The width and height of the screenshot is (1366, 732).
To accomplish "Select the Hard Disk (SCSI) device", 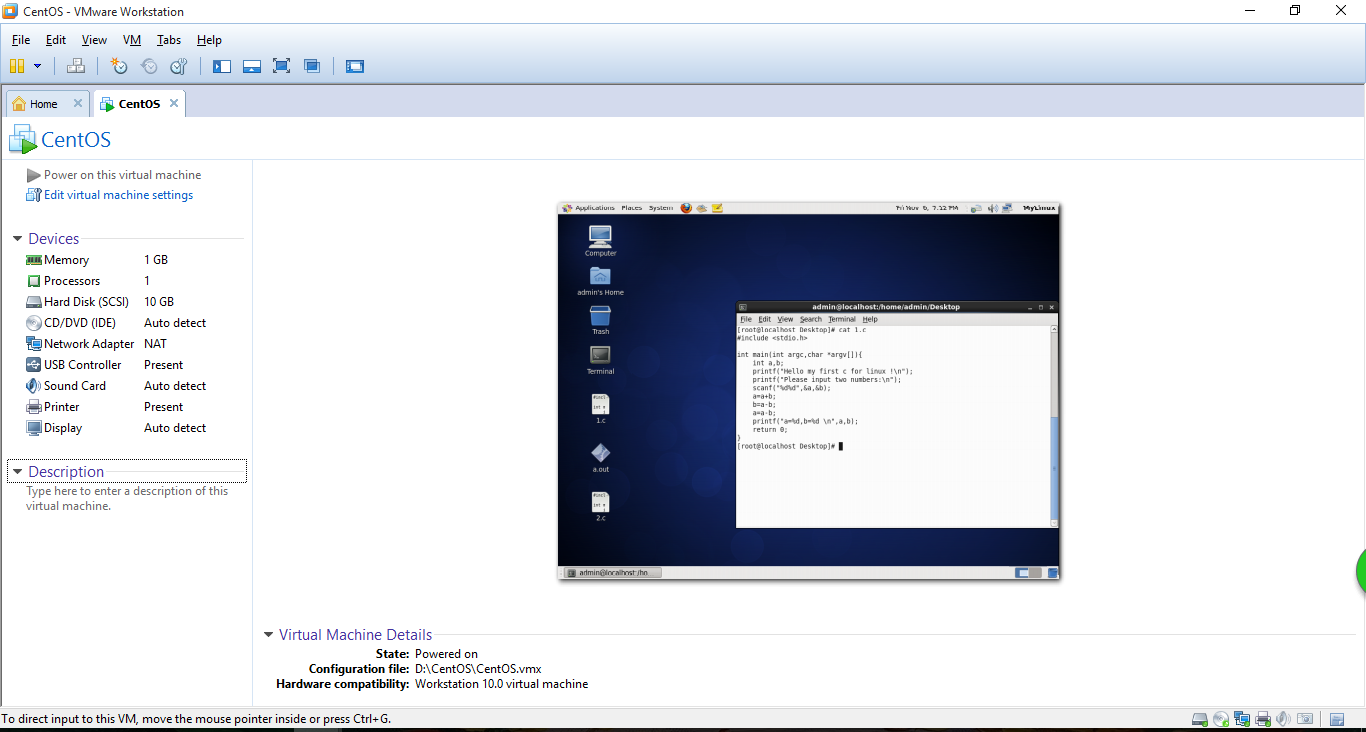I will pos(134,302).
